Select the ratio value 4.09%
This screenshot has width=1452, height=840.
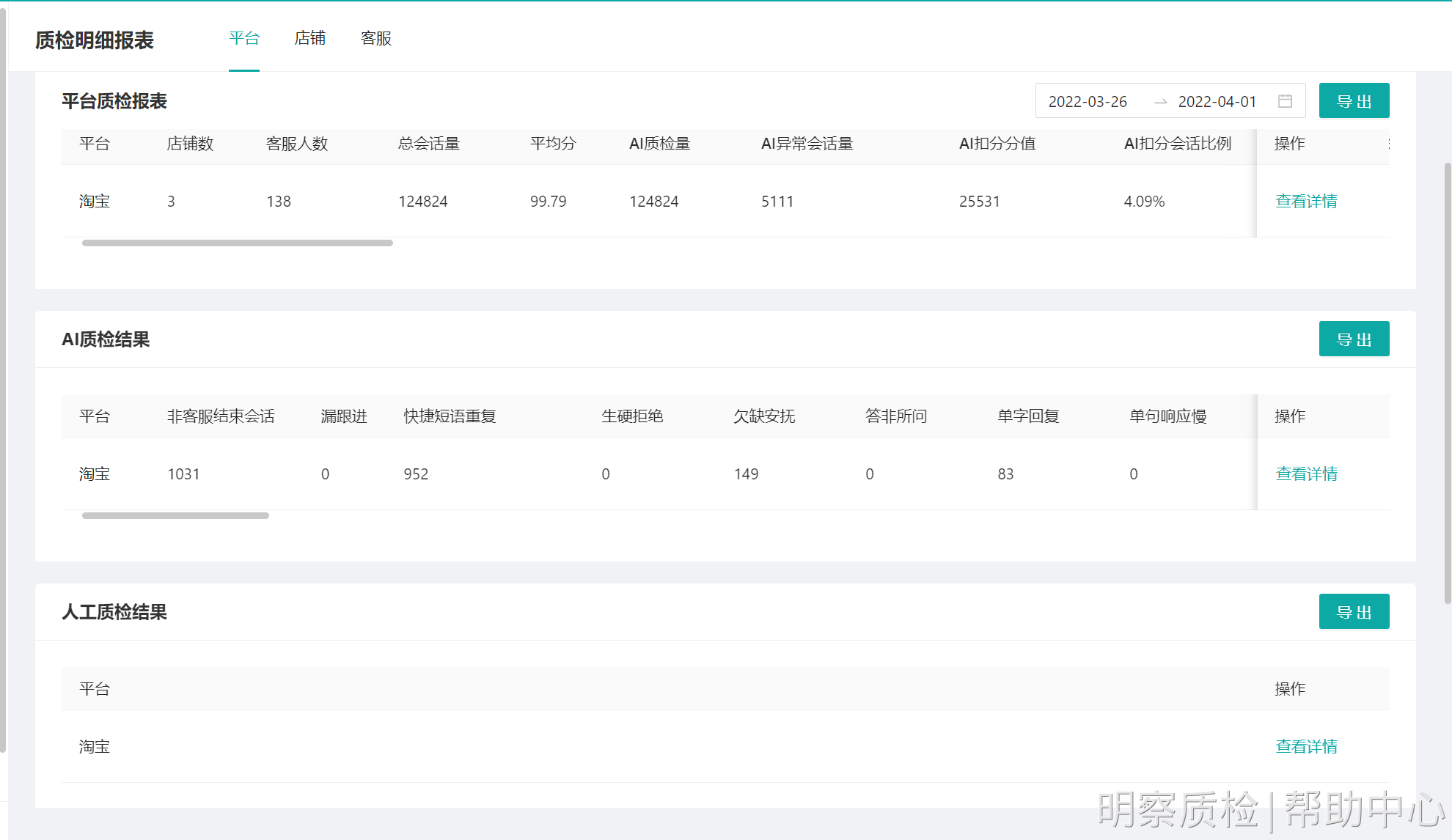(x=1144, y=202)
